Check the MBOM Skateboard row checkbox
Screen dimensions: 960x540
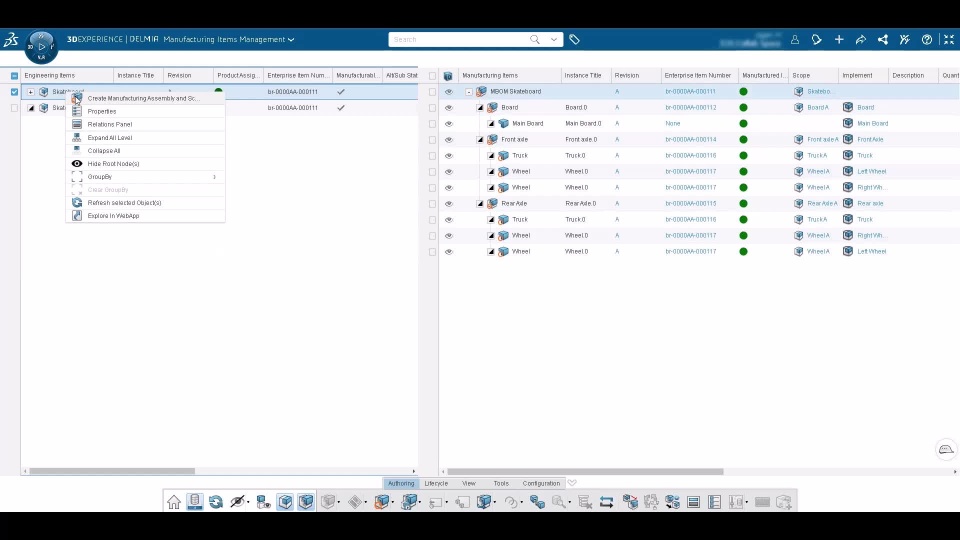(433, 92)
